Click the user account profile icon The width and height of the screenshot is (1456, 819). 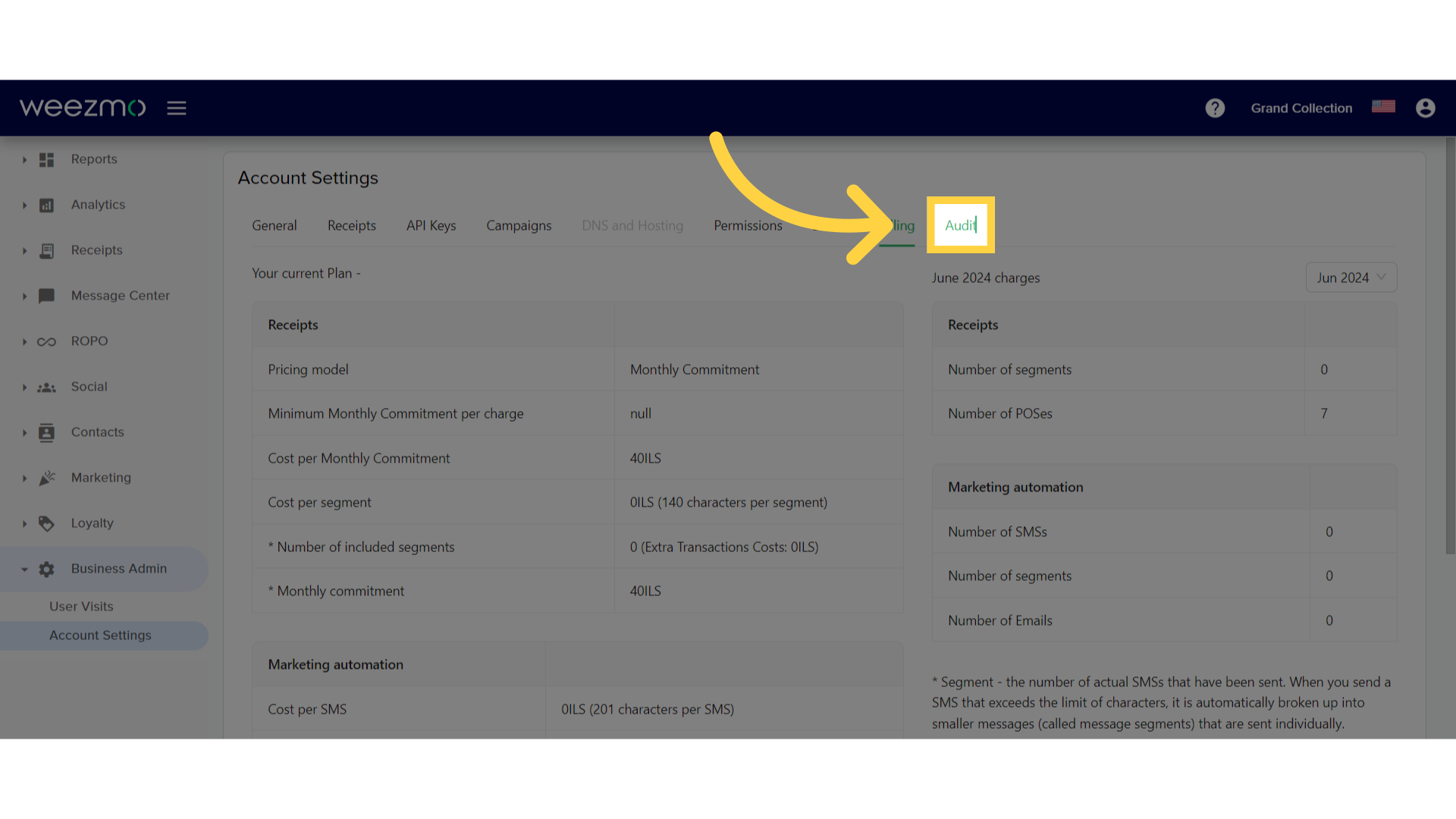(1426, 108)
